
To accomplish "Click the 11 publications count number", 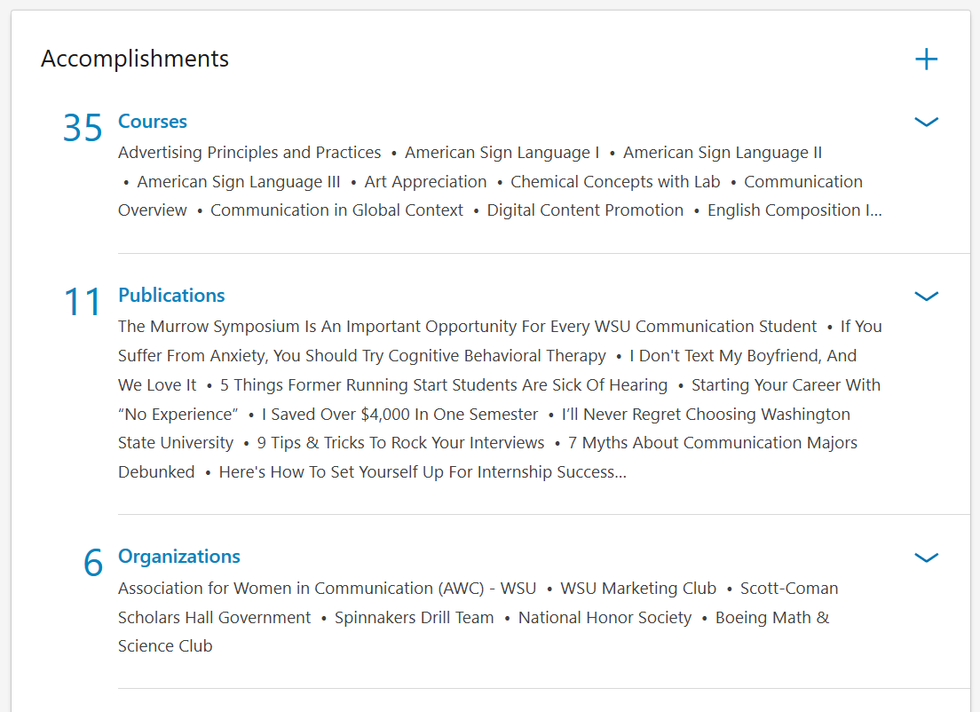I will click(83, 302).
